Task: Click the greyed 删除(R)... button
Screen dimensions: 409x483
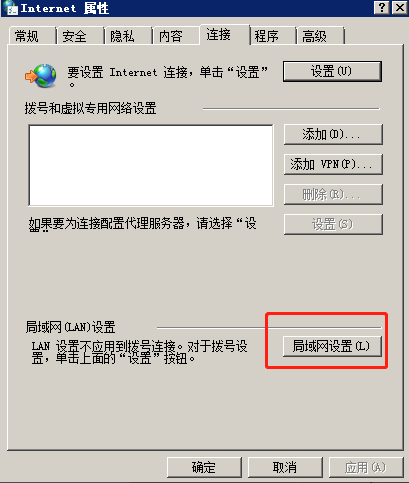Action: tap(333, 194)
